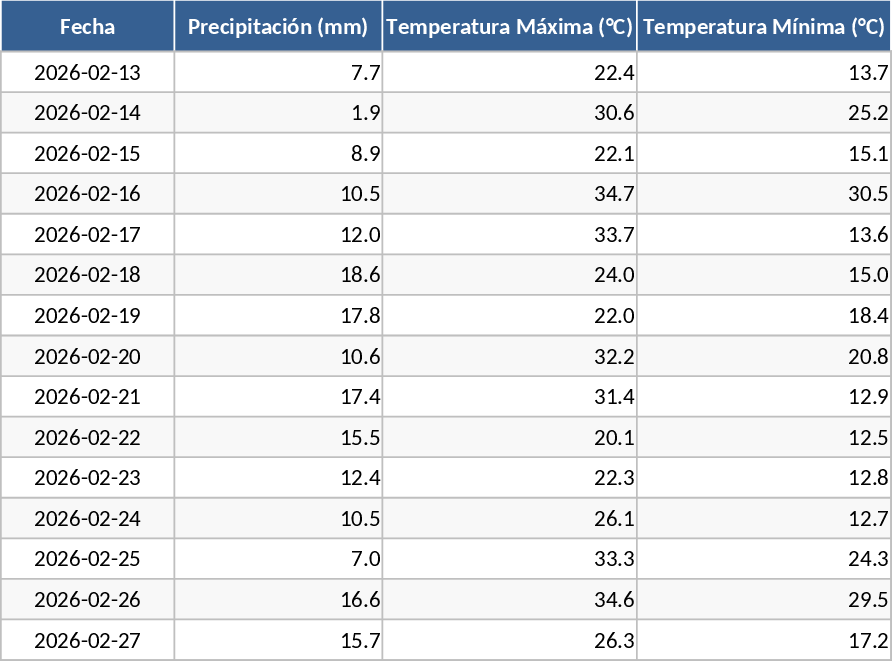Click the Temperatura Mínima (°C) header
The width and height of the screenshot is (892, 661).
pyautogui.click(x=764, y=27)
